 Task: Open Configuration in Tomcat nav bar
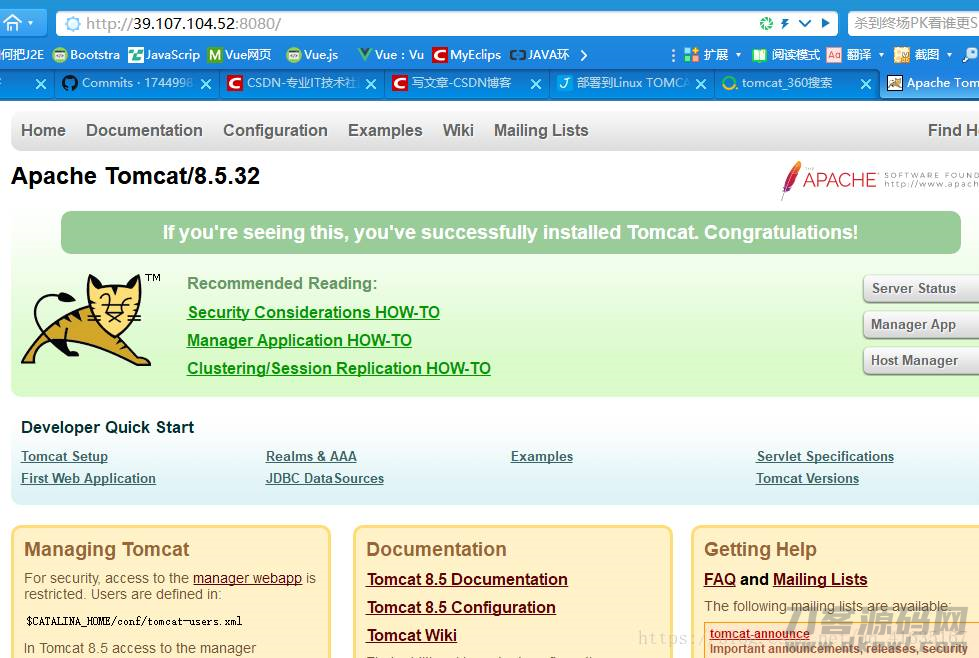tap(275, 130)
